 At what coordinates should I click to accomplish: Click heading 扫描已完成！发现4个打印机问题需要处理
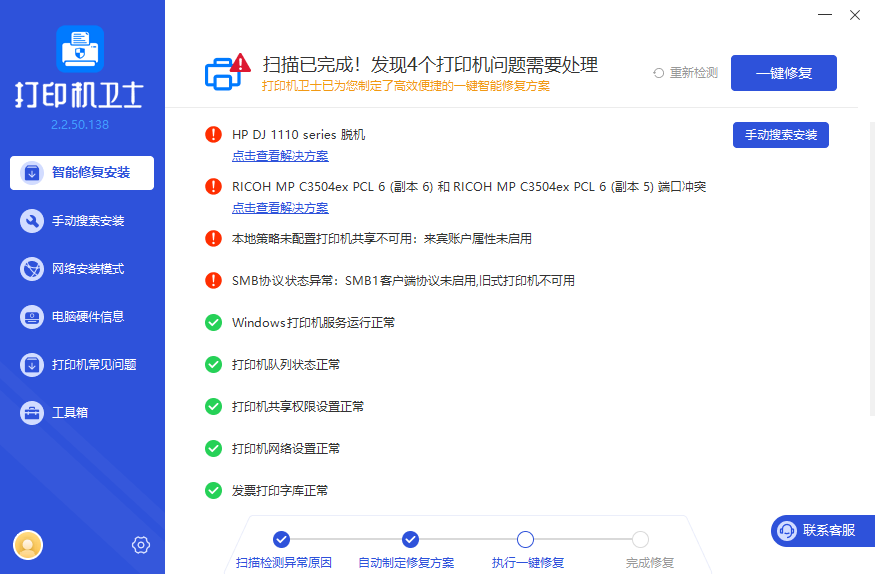coord(430,65)
